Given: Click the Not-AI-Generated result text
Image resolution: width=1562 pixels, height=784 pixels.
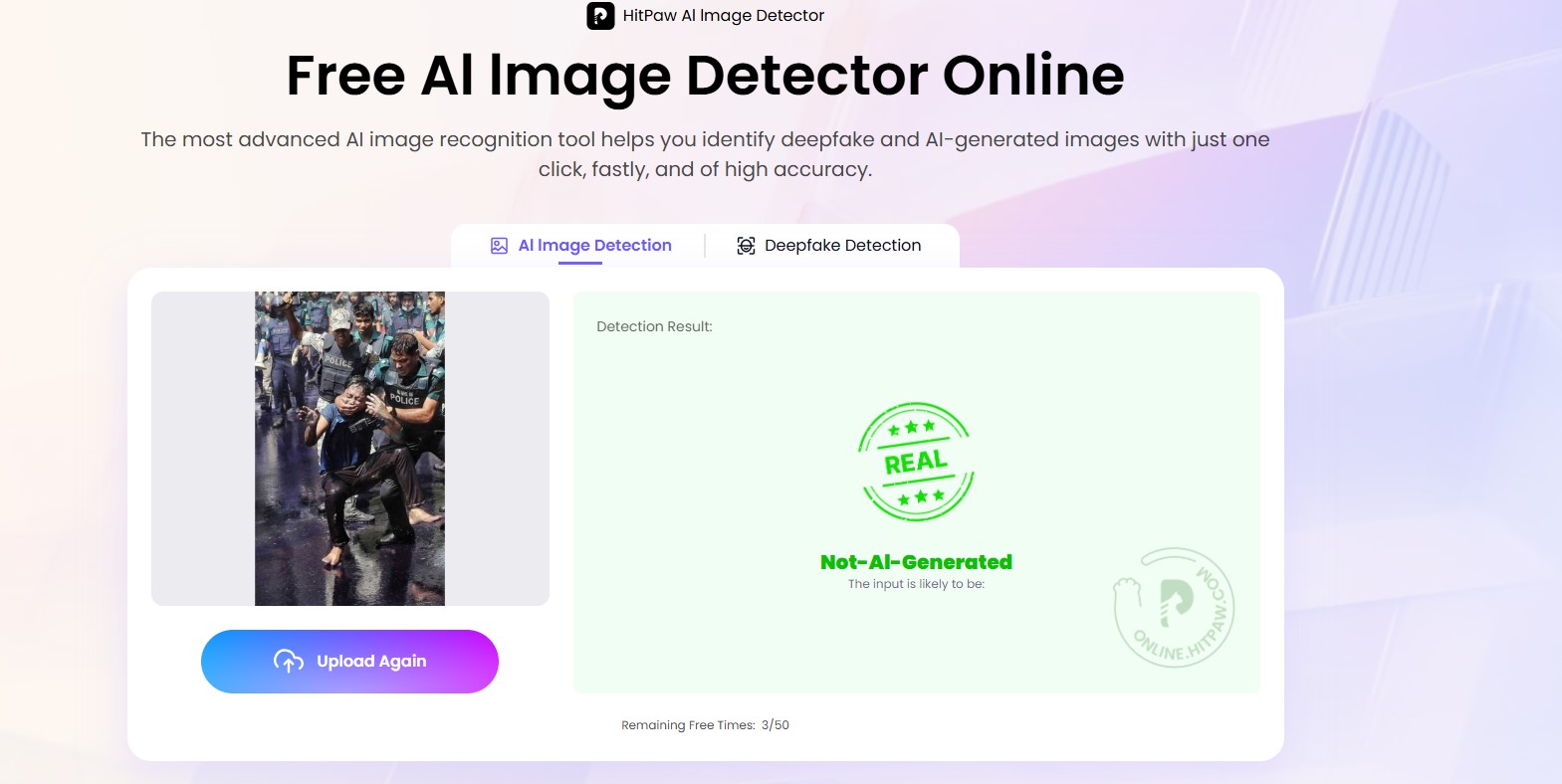Looking at the screenshot, I should pyautogui.click(x=916, y=562).
